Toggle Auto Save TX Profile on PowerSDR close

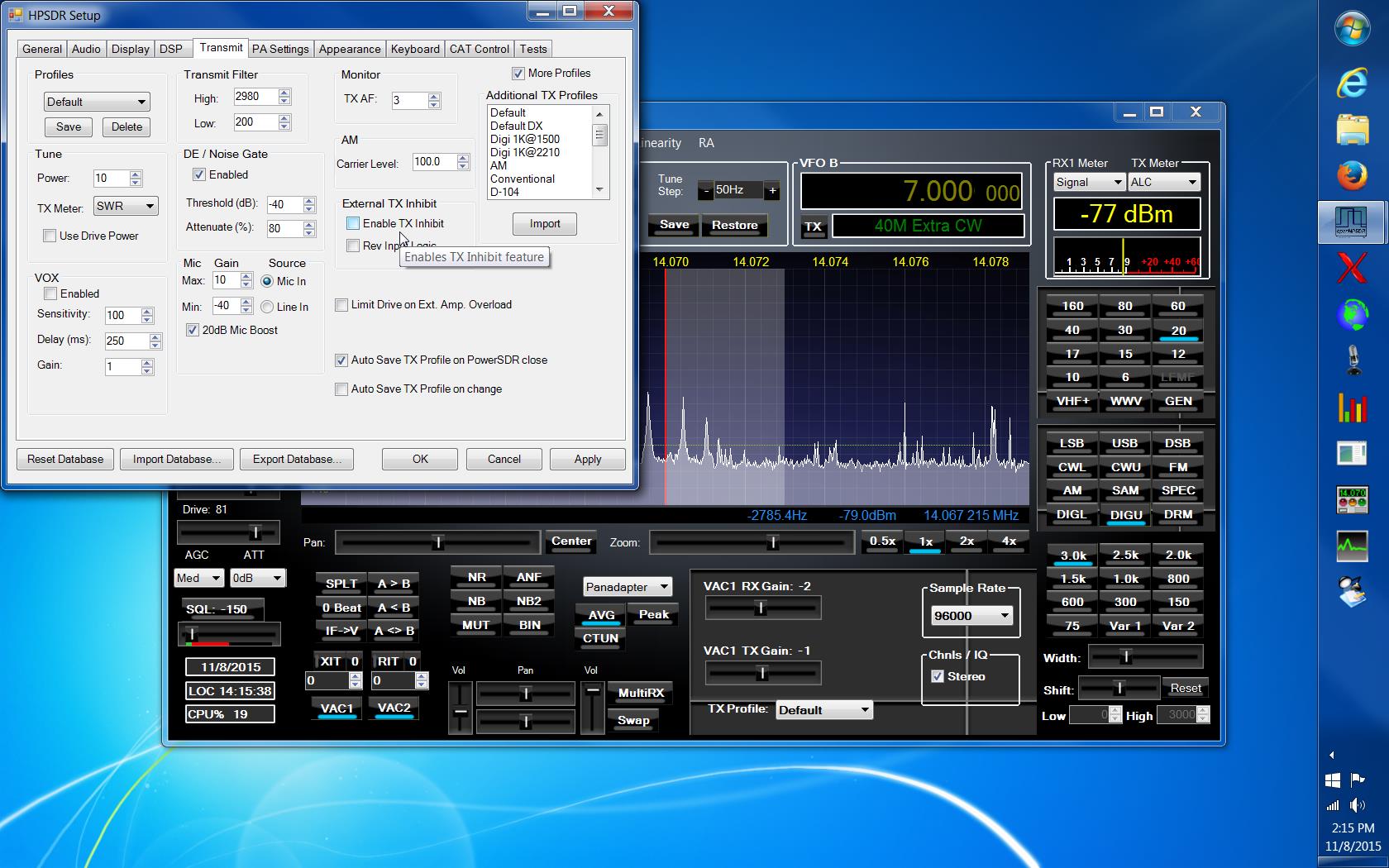click(341, 360)
